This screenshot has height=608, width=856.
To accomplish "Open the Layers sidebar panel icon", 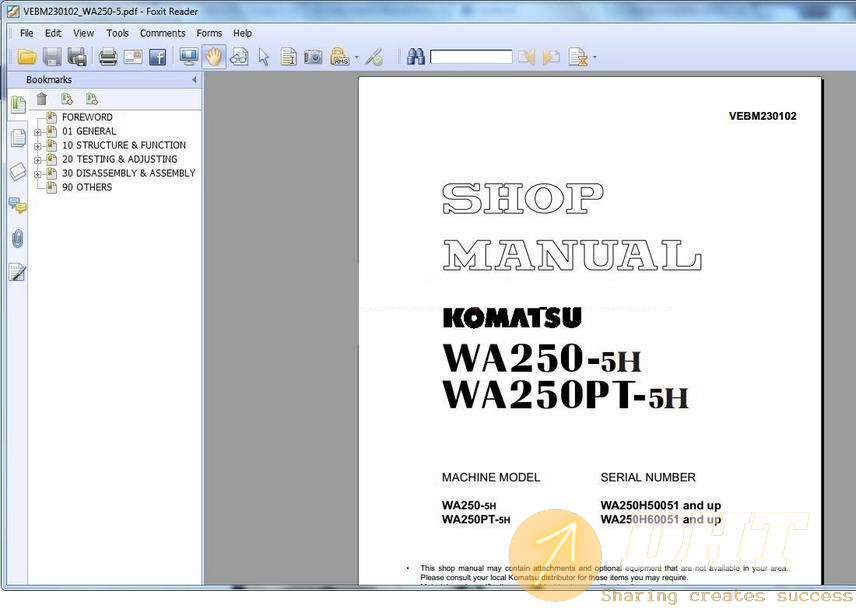I will pos(18,171).
